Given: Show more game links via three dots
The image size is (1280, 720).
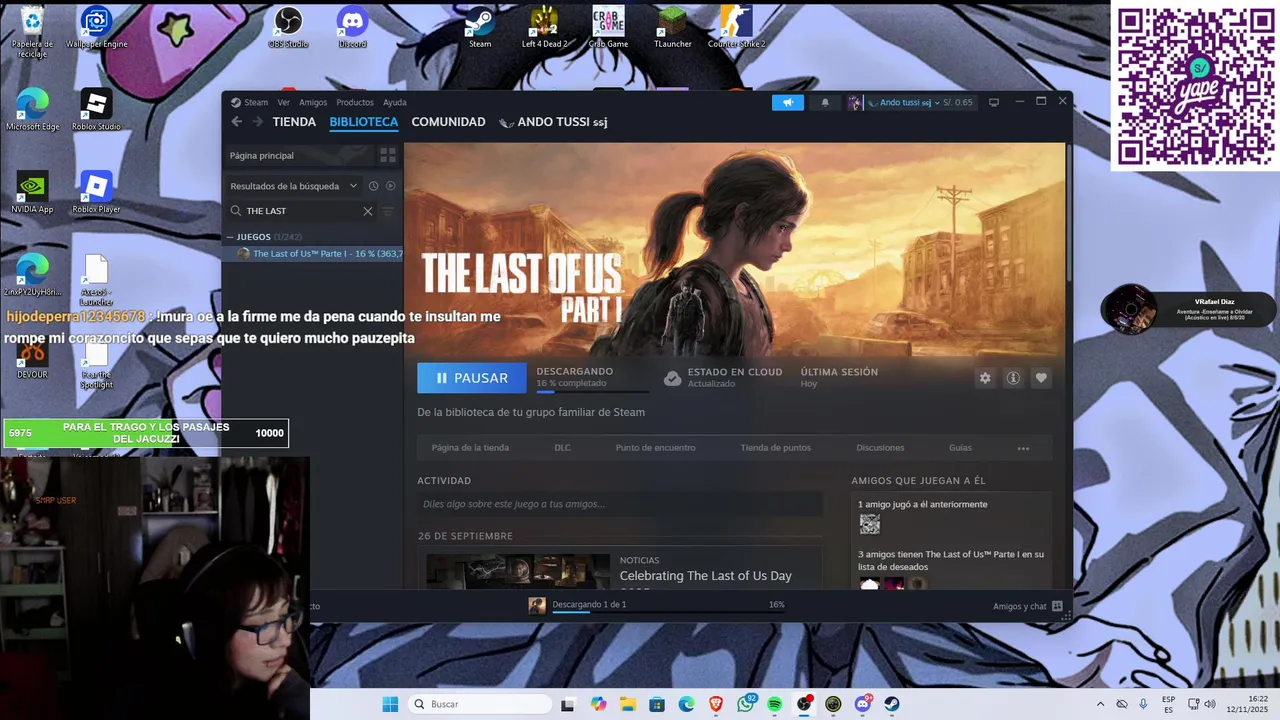Looking at the screenshot, I should coord(1023,448).
